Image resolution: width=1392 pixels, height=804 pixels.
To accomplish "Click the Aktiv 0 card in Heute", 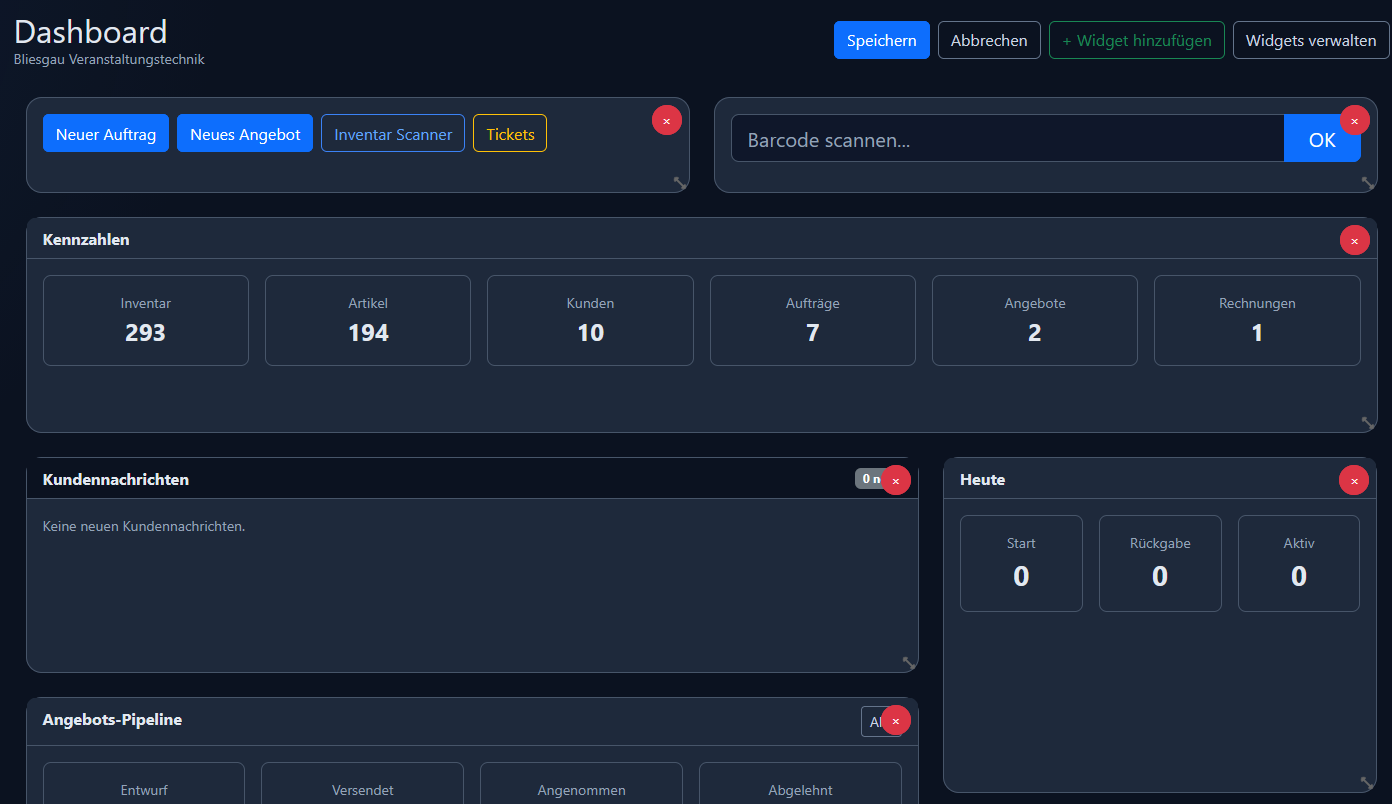I will (x=1299, y=564).
